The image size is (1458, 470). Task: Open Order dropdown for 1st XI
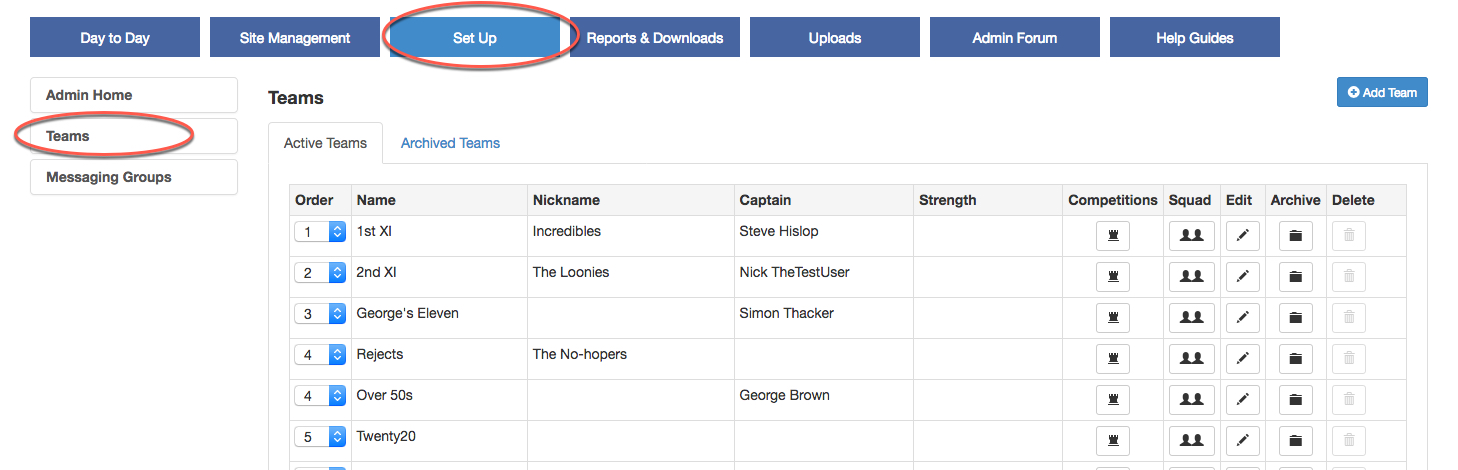(x=320, y=232)
